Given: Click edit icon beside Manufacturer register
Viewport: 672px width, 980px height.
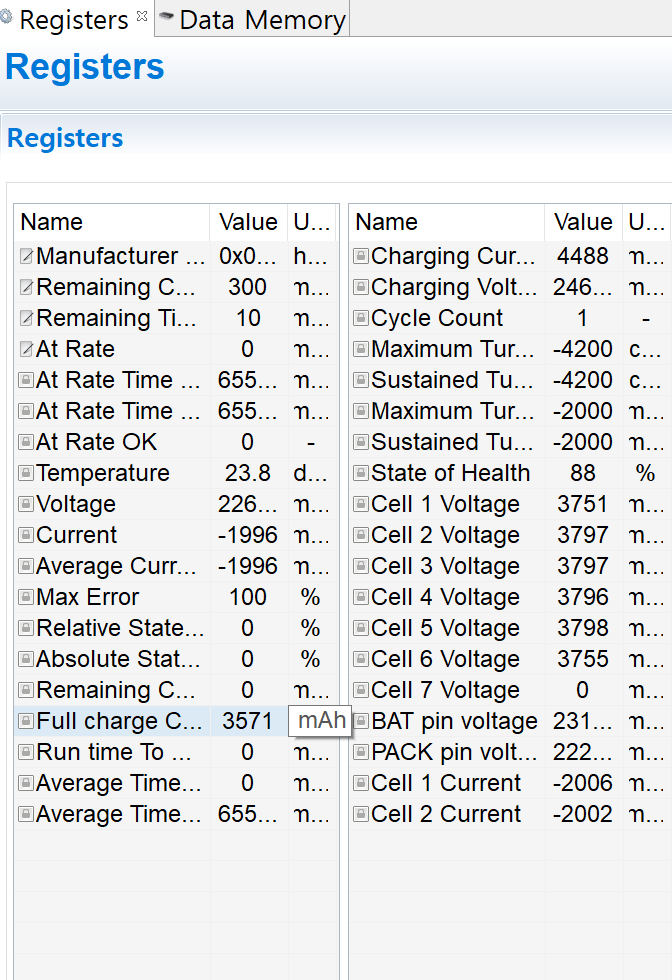Looking at the screenshot, I should coord(26,257).
